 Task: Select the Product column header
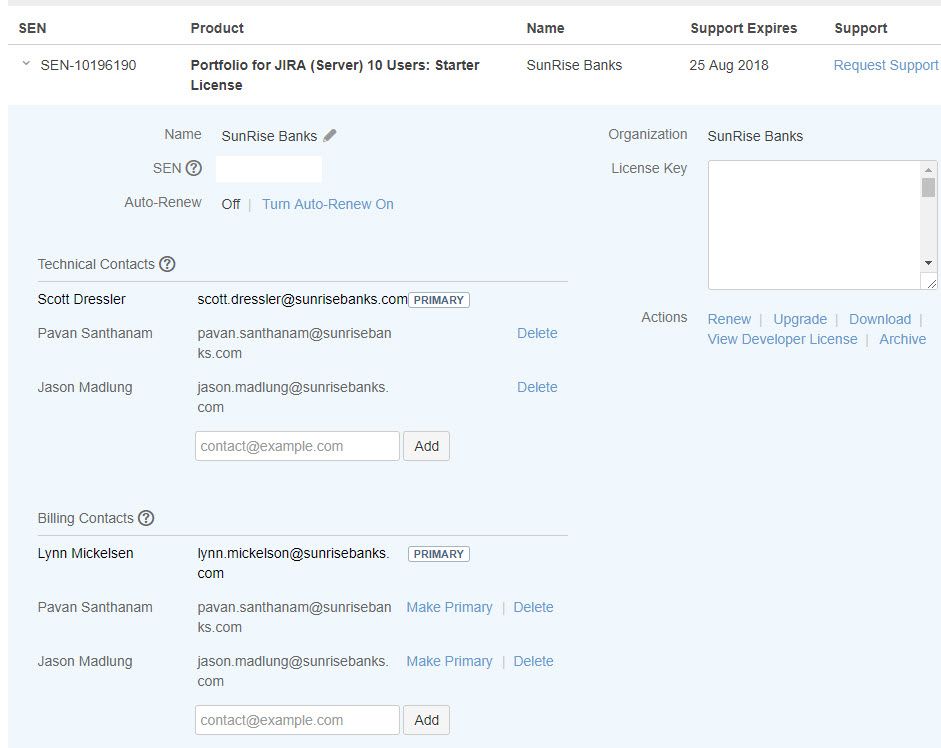click(217, 28)
